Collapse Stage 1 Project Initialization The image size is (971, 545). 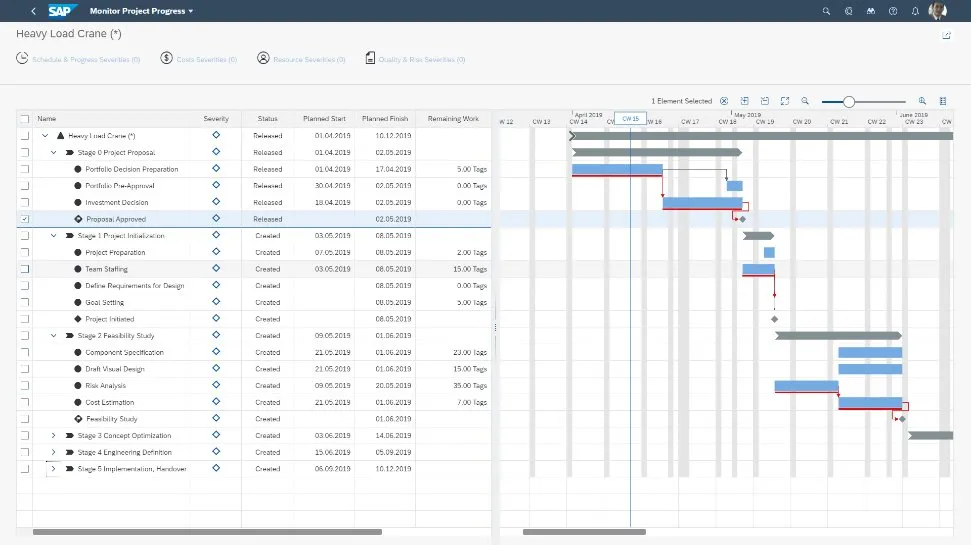pos(53,235)
